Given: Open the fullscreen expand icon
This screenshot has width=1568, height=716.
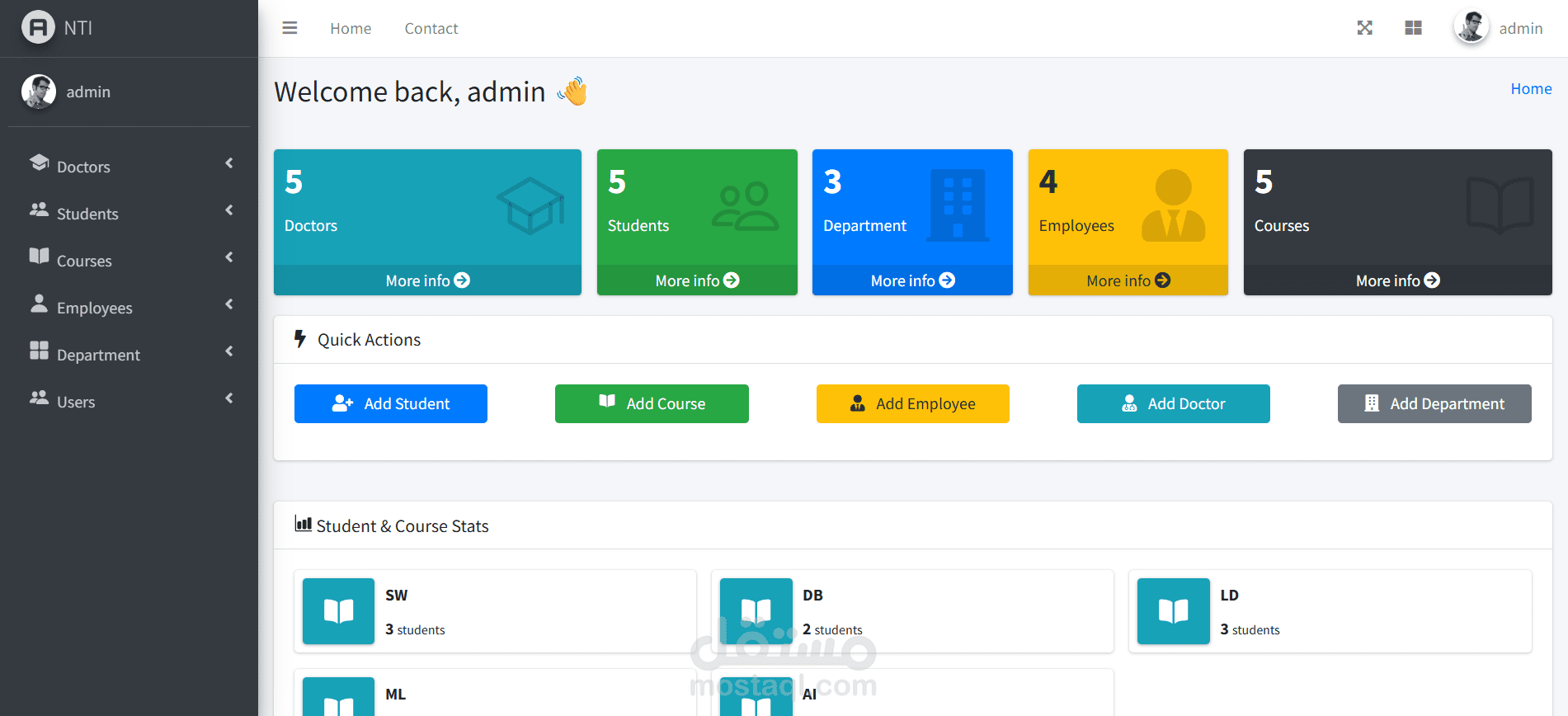Looking at the screenshot, I should tap(1365, 28).
